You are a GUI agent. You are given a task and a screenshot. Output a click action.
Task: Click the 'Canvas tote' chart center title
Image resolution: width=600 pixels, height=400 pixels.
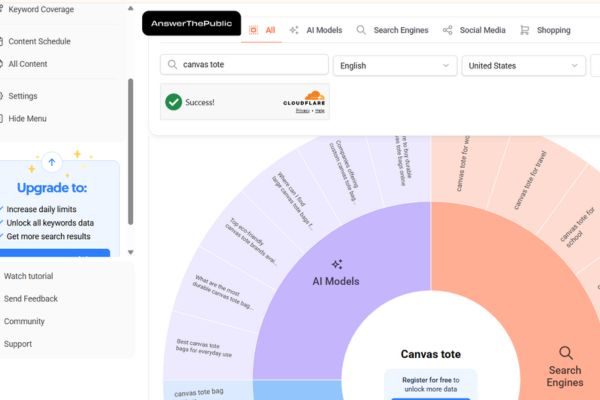point(430,354)
